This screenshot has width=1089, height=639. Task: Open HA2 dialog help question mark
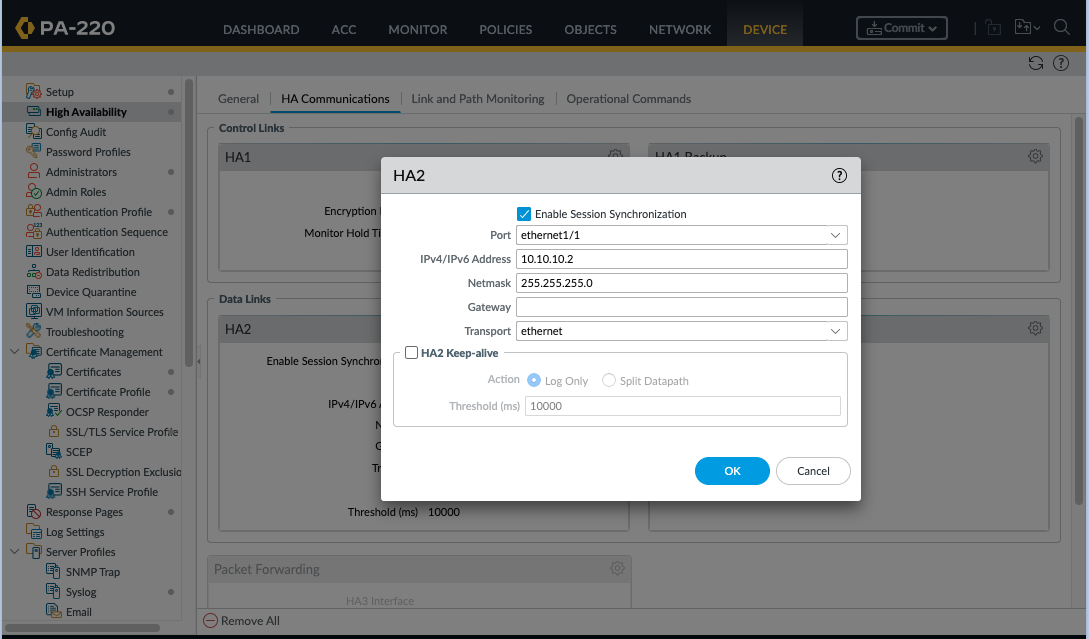coord(839,176)
